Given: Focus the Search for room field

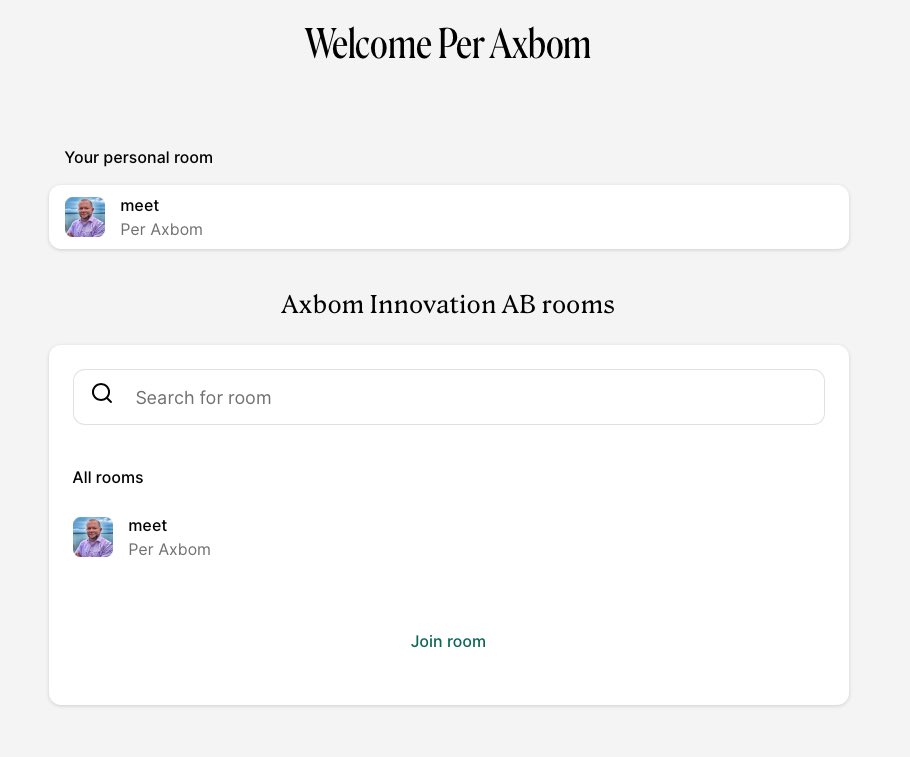Looking at the screenshot, I should (449, 397).
